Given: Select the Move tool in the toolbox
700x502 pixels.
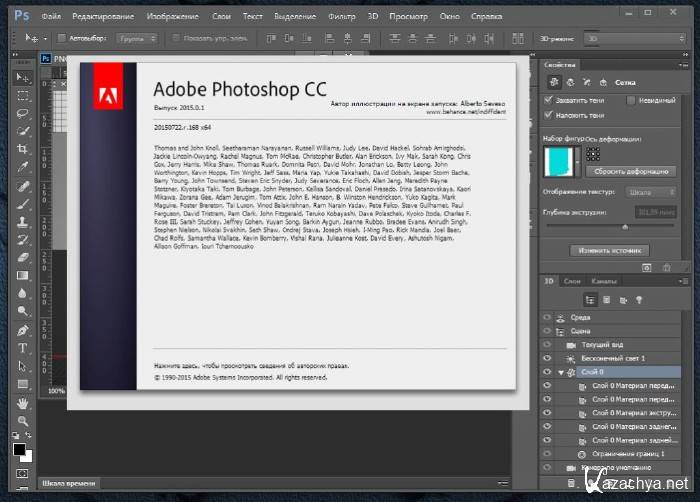Looking at the screenshot, I should pyautogui.click(x=22, y=78).
